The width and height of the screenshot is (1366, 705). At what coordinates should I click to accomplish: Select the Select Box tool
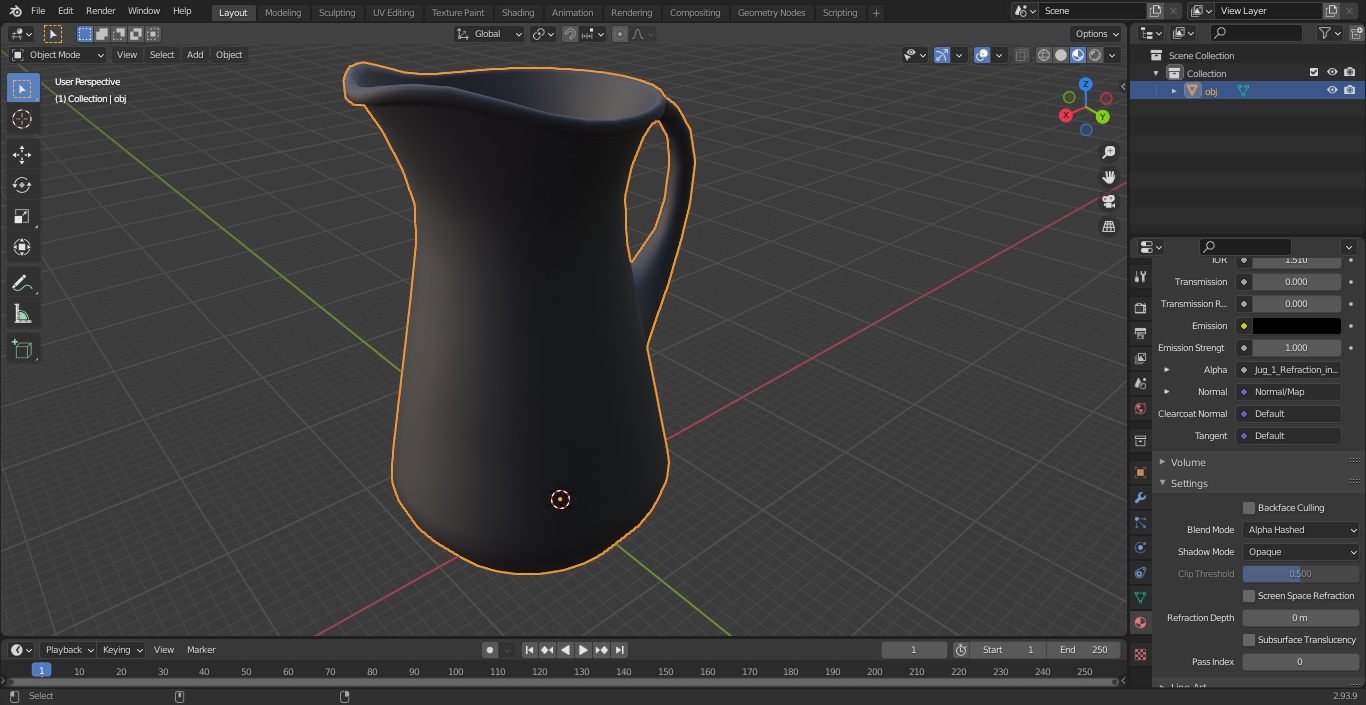22,88
